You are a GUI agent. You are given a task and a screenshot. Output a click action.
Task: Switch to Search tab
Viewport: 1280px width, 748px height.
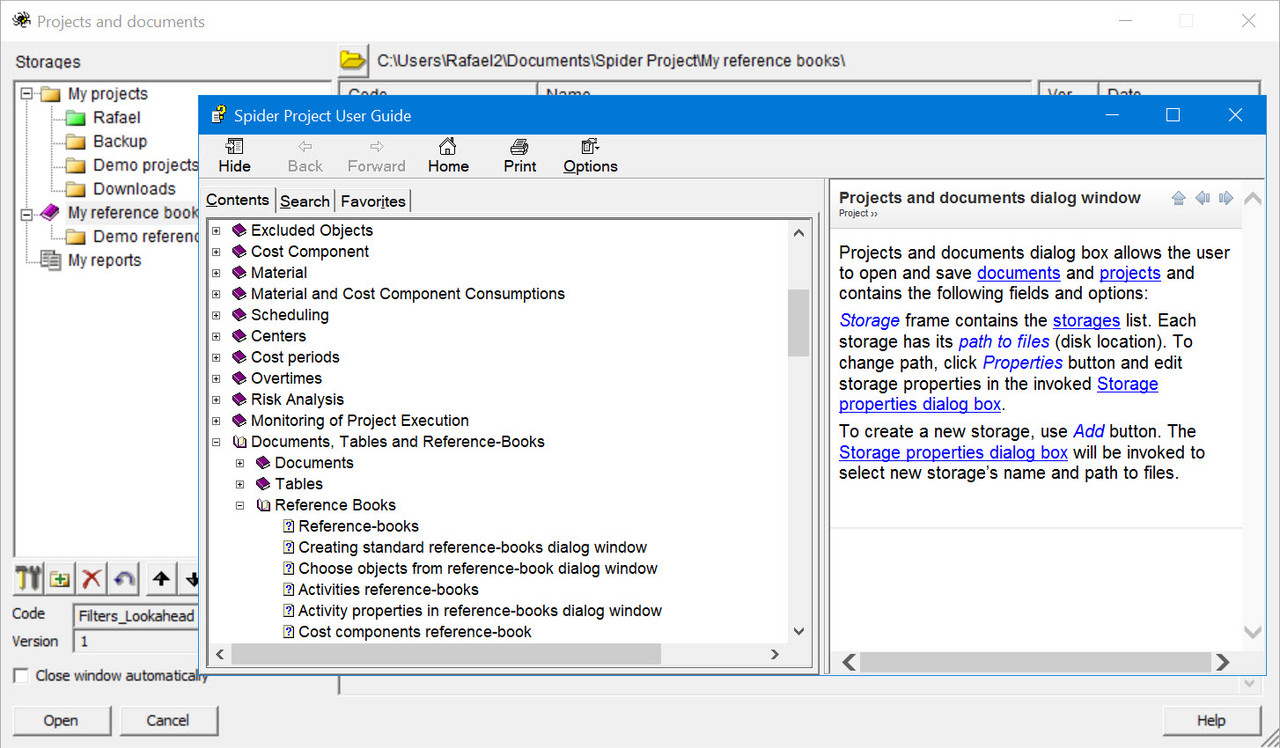[305, 201]
